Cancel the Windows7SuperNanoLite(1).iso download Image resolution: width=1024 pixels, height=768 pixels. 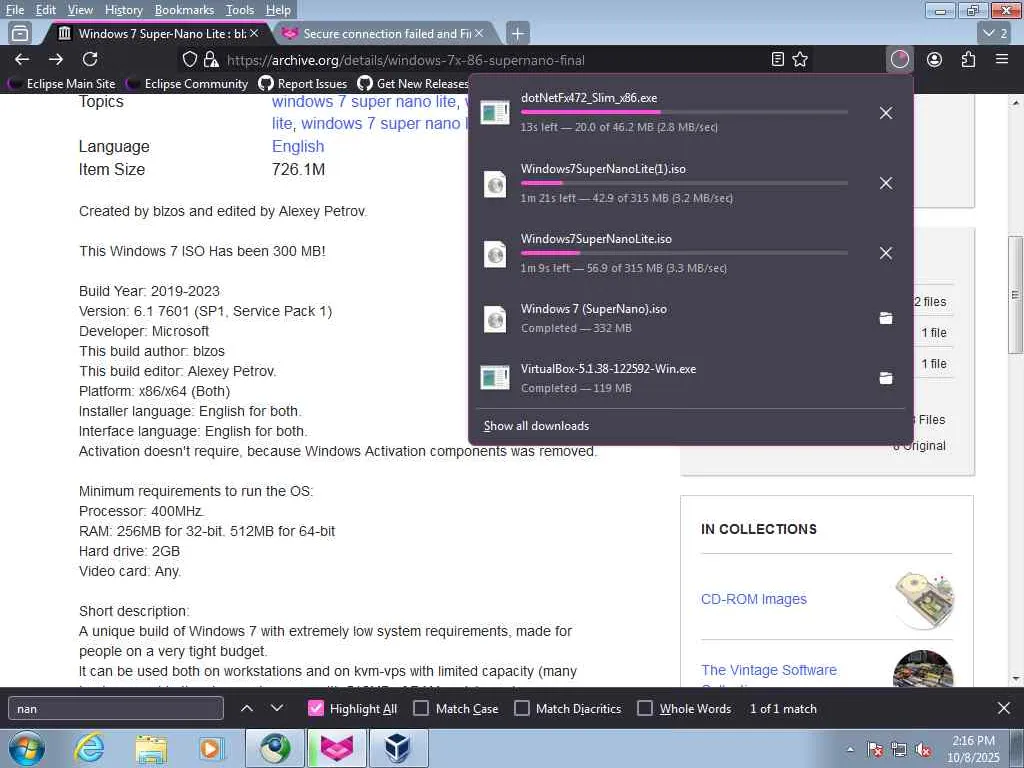pos(886,183)
